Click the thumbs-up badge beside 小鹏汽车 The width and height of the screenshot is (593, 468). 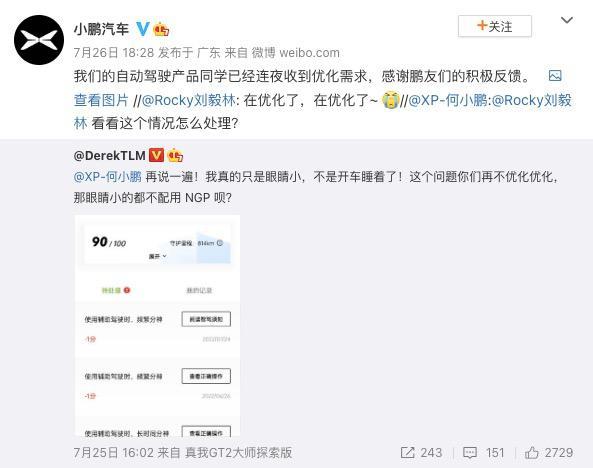[161, 29]
